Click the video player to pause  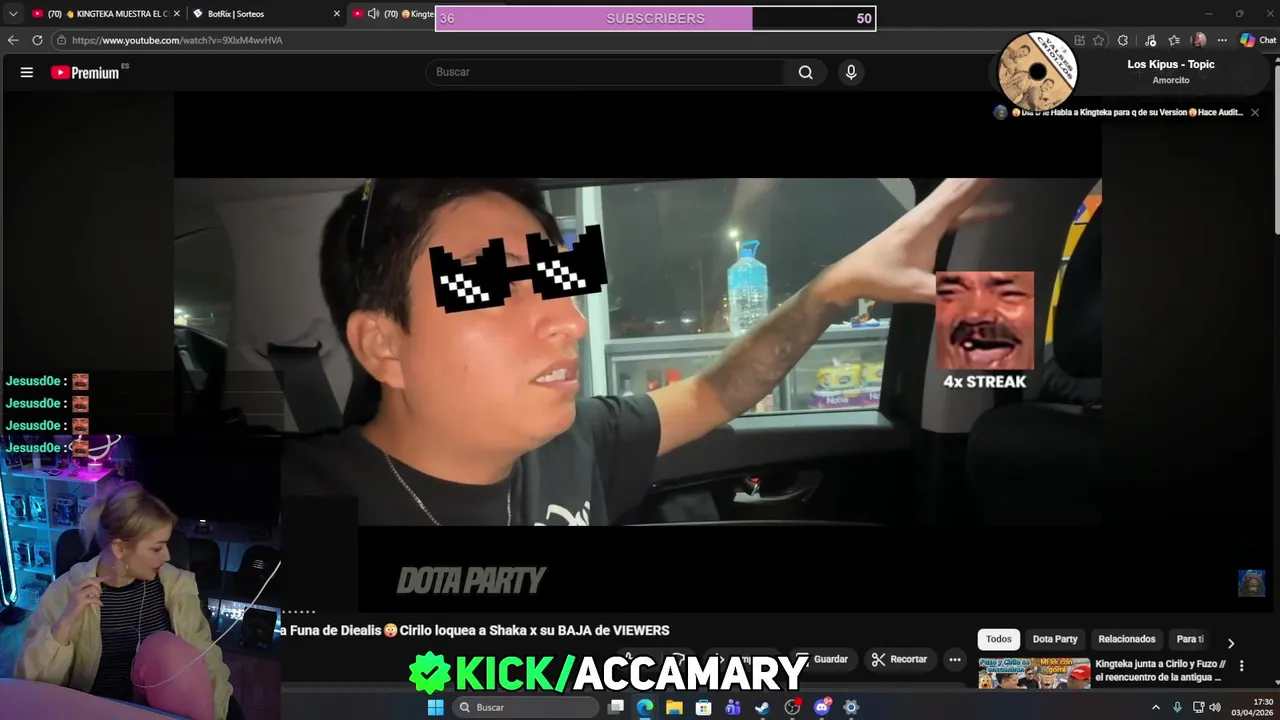coord(638,351)
